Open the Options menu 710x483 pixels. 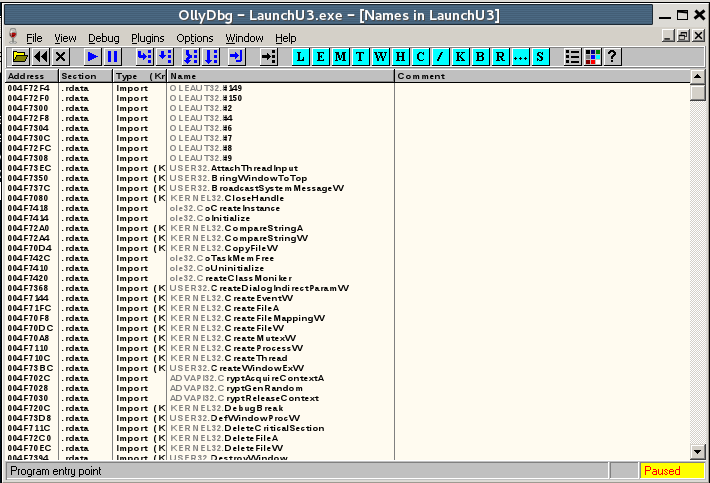click(195, 38)
